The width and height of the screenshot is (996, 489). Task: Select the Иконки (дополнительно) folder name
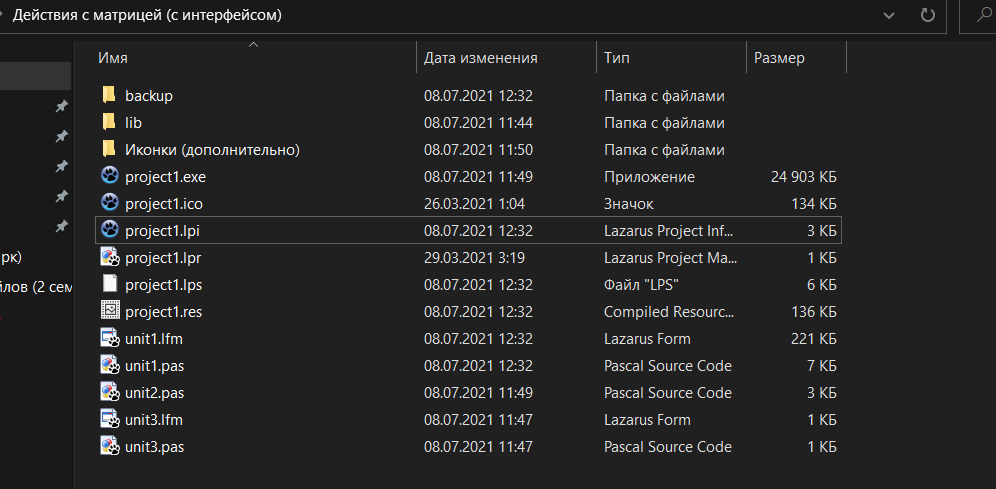(x=212, y=150)
